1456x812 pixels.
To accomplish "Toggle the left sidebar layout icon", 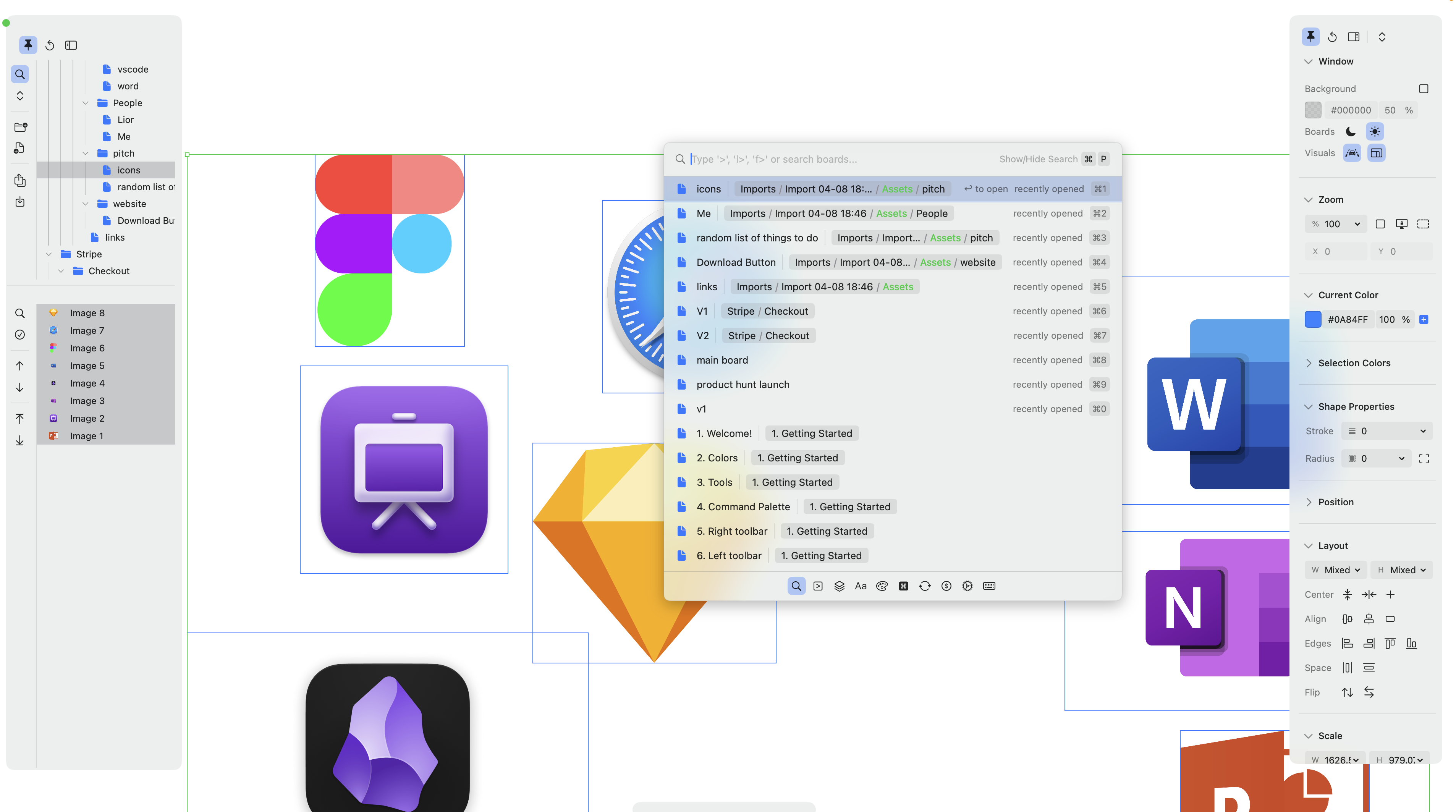I will 71,45.
